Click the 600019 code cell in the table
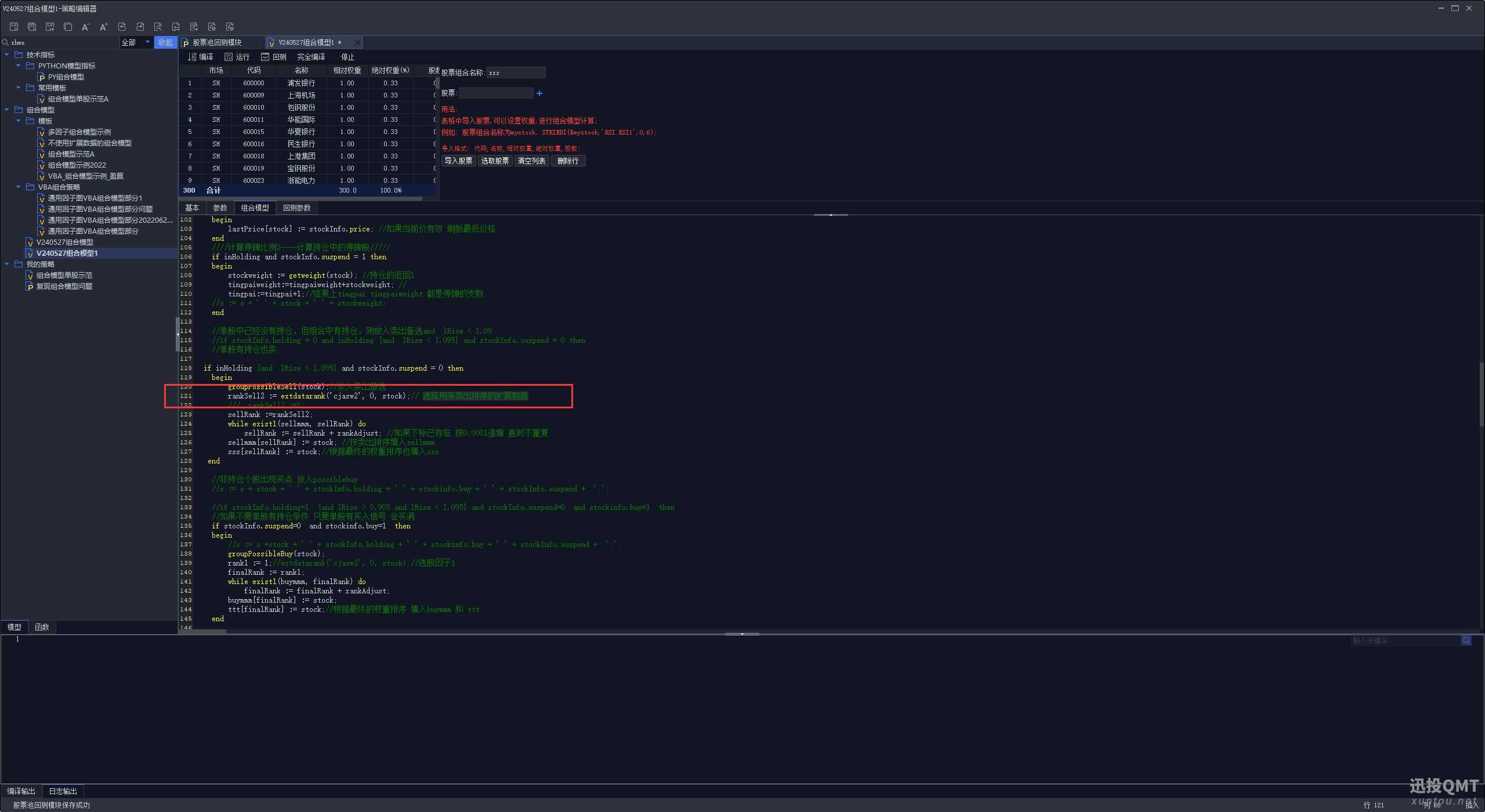The image size is (1485, 812). pyautogui.click(x=253, y=168)
